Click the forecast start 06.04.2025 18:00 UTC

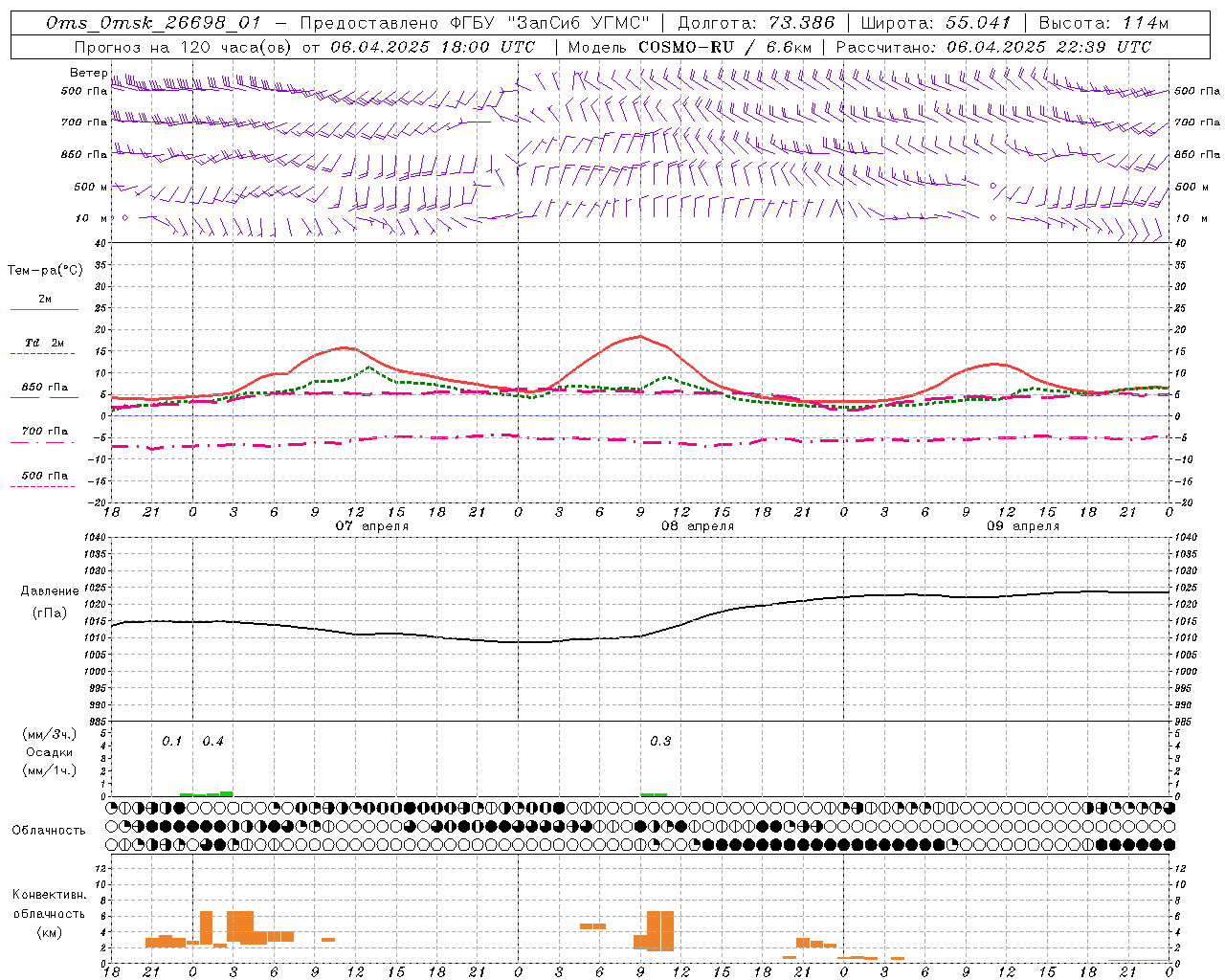(x=433, y=47)
